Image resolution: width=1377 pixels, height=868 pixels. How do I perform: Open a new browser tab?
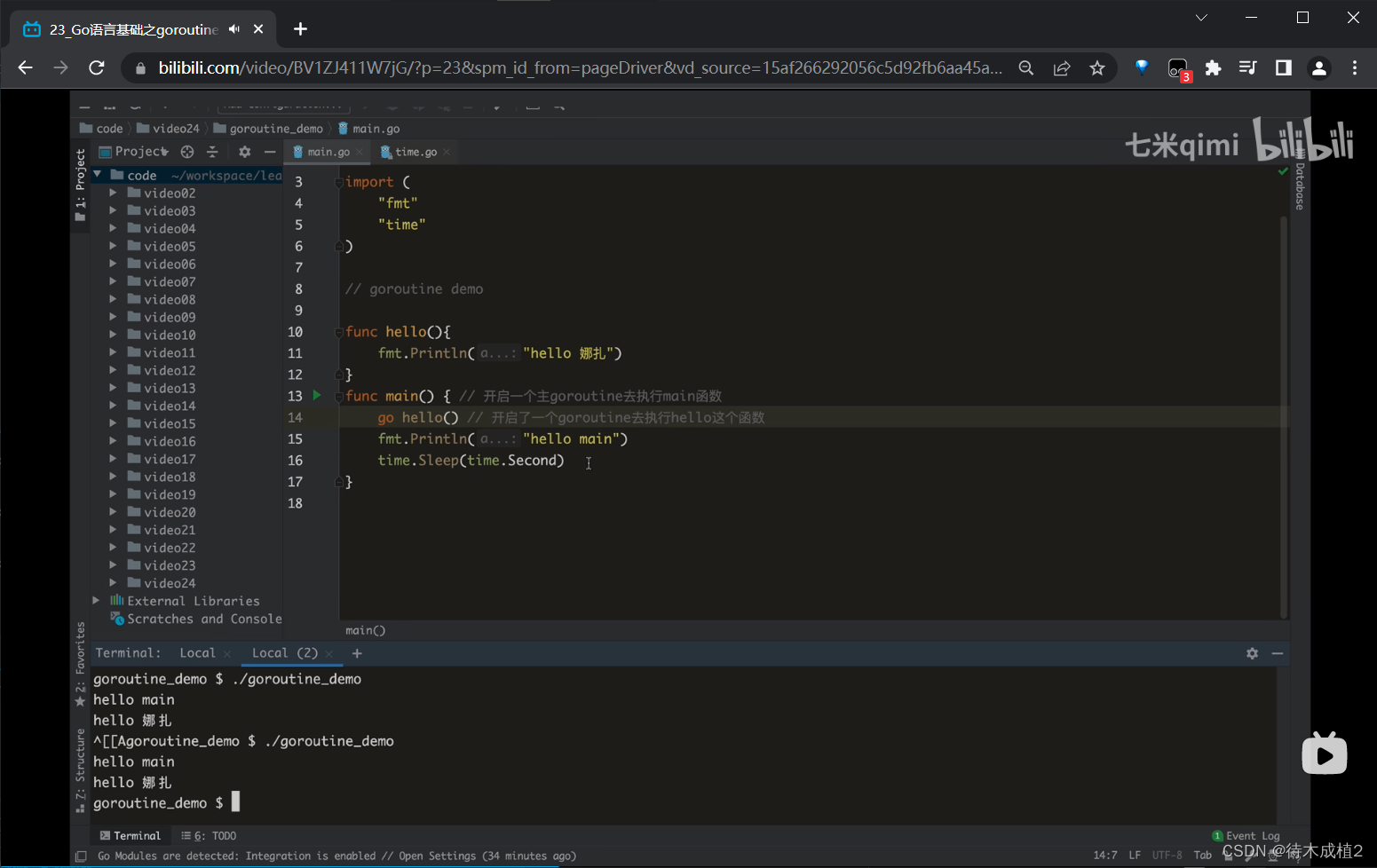pyautogui.click(x=300, y=29)
